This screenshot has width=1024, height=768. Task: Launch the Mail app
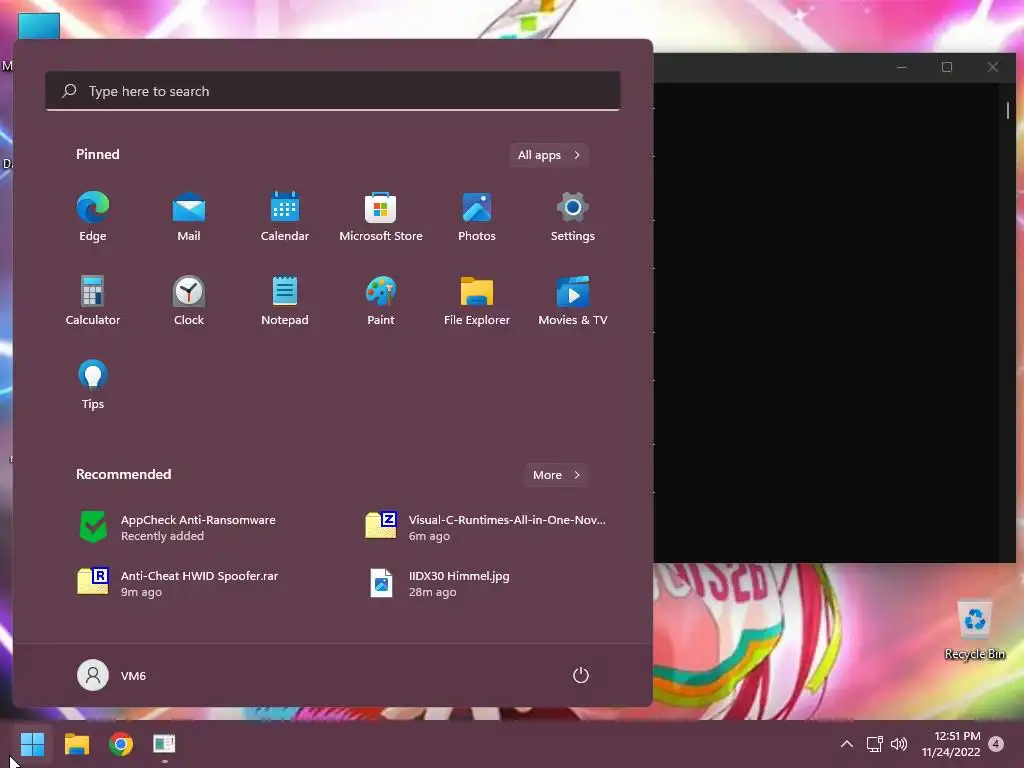189,217
